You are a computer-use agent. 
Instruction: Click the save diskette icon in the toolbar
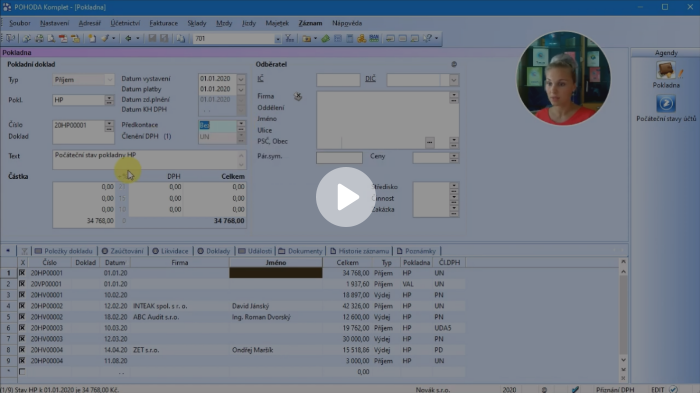tap(152, 38)
